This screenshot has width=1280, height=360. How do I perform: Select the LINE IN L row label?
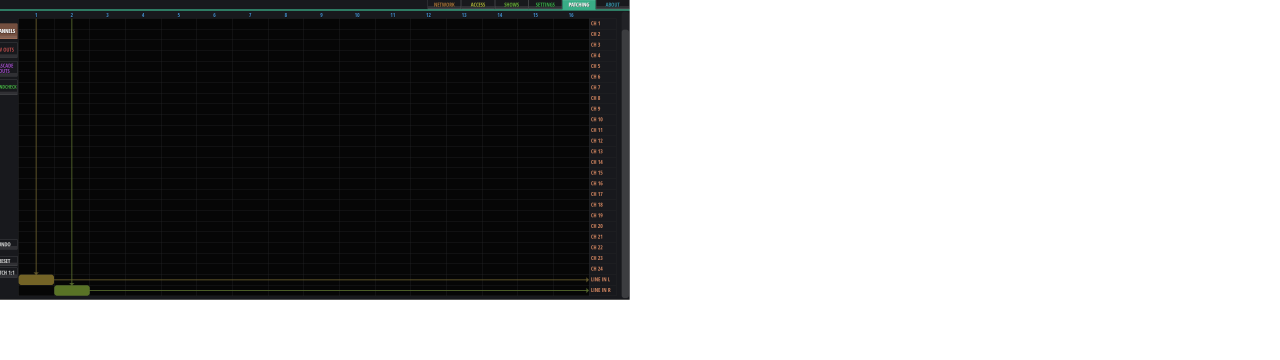pyautogui.click(x=600, y=279)
